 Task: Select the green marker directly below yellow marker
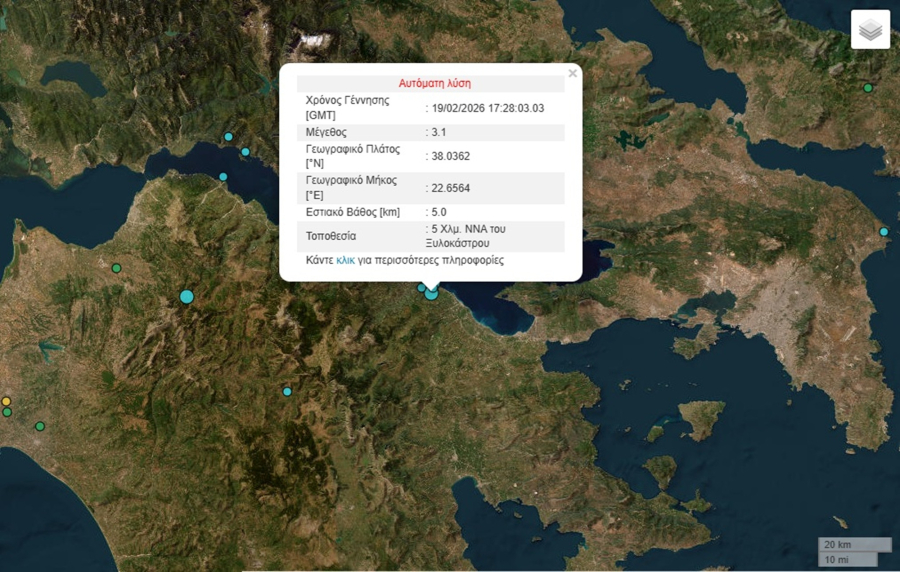click(7, 412)
